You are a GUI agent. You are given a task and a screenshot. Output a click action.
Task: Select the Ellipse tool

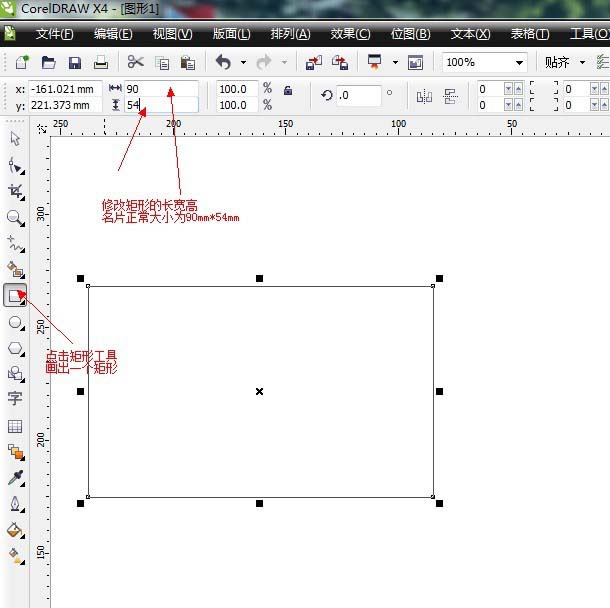[x=16, y=322]
